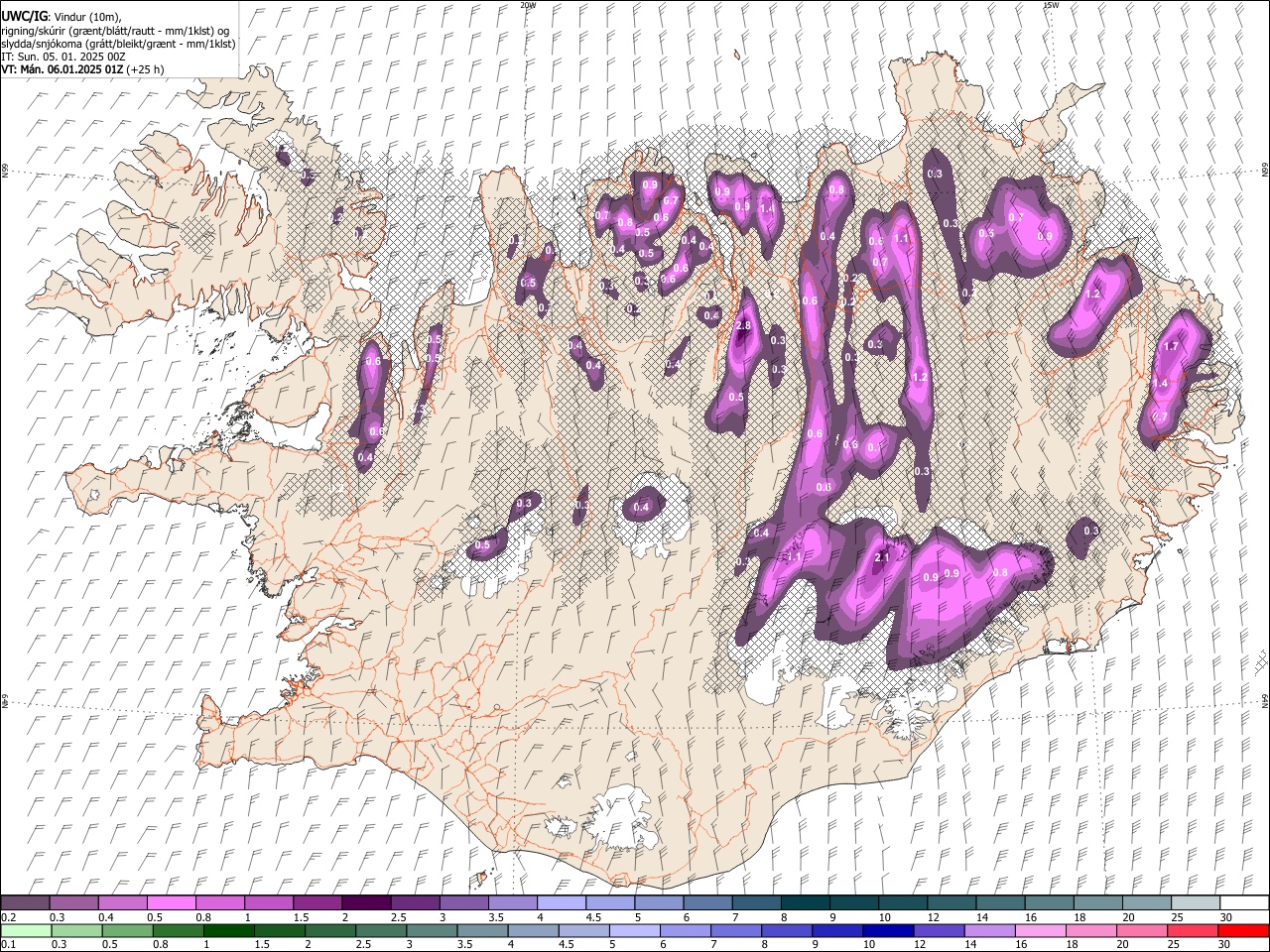The image size is (1270, 952).
Task: Click the pink 18 rain scale swatch
Action: tap(1090, 931)
